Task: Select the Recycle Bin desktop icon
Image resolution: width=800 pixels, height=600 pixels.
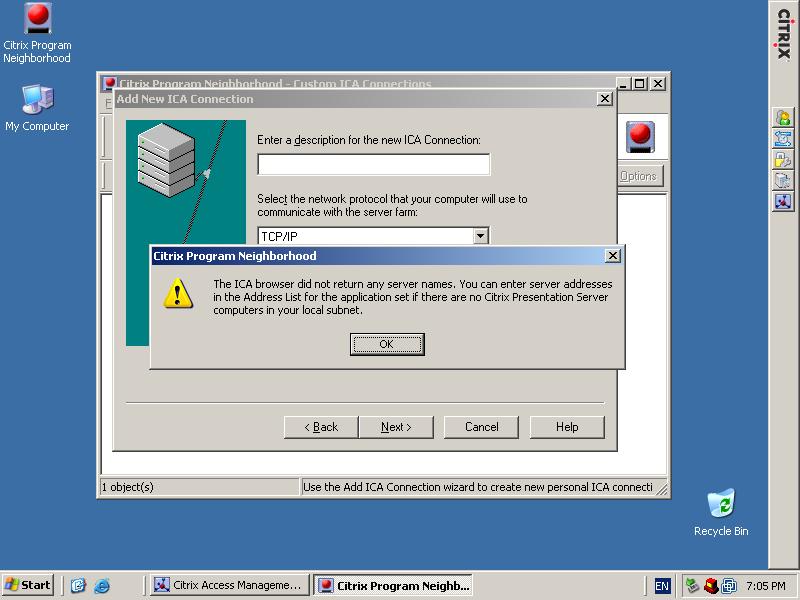Action: coord(721,512)
